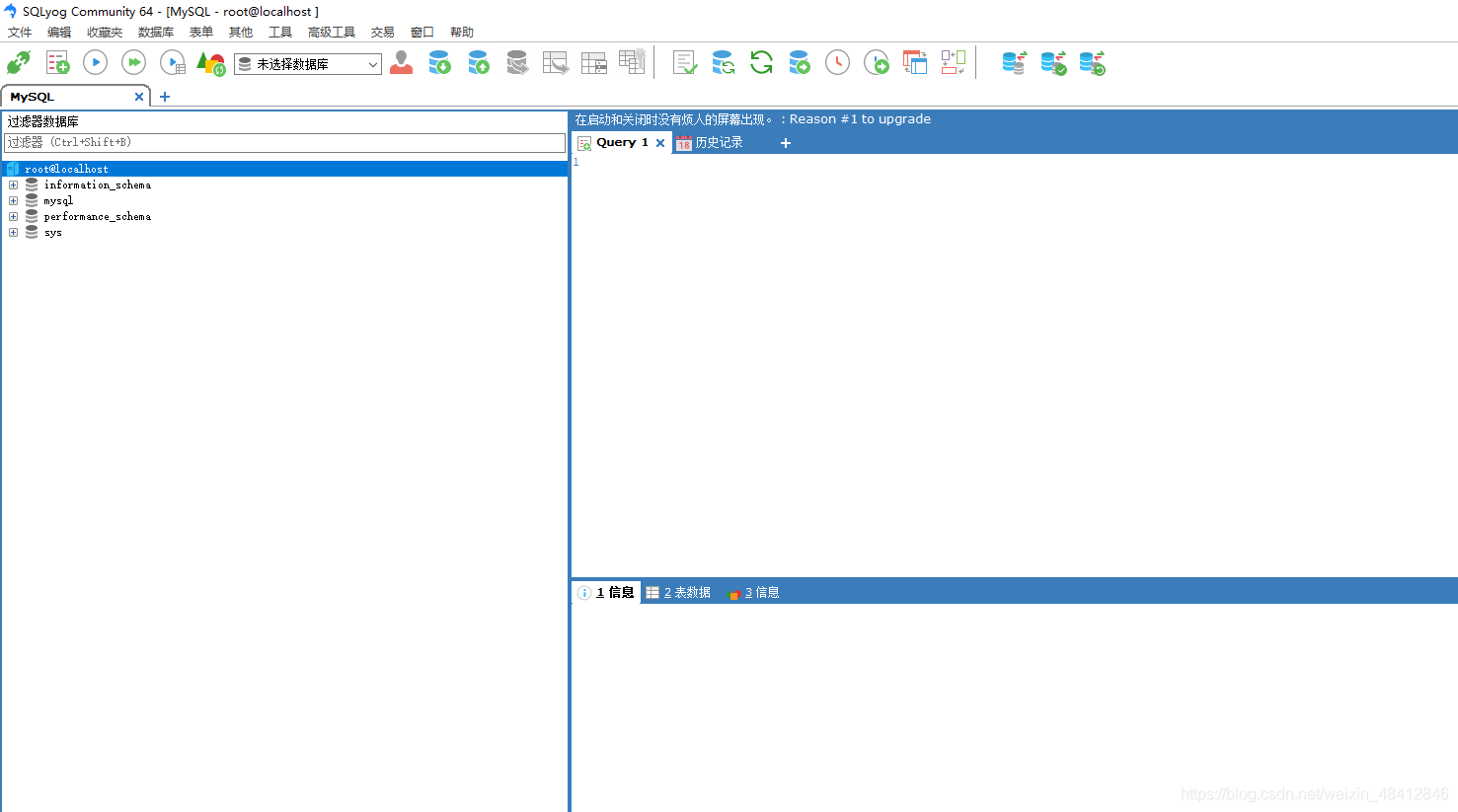Open the 高级工具 menu
Screen dimensions: 1458x812
[x=332, y=33]
